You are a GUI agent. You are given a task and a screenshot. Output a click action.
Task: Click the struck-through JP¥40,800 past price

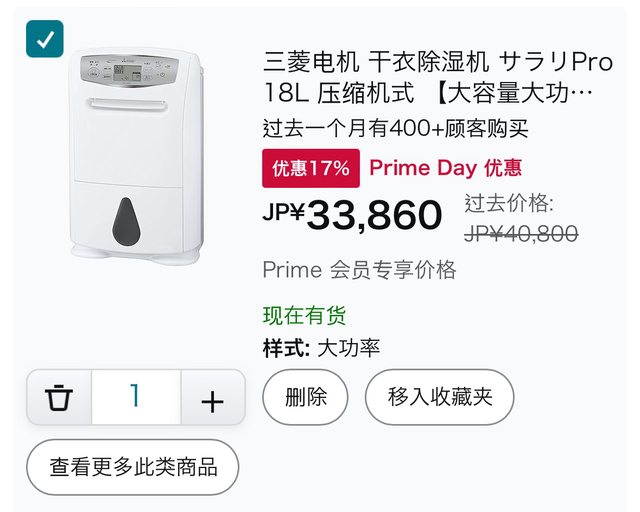[x=521, y=234]
